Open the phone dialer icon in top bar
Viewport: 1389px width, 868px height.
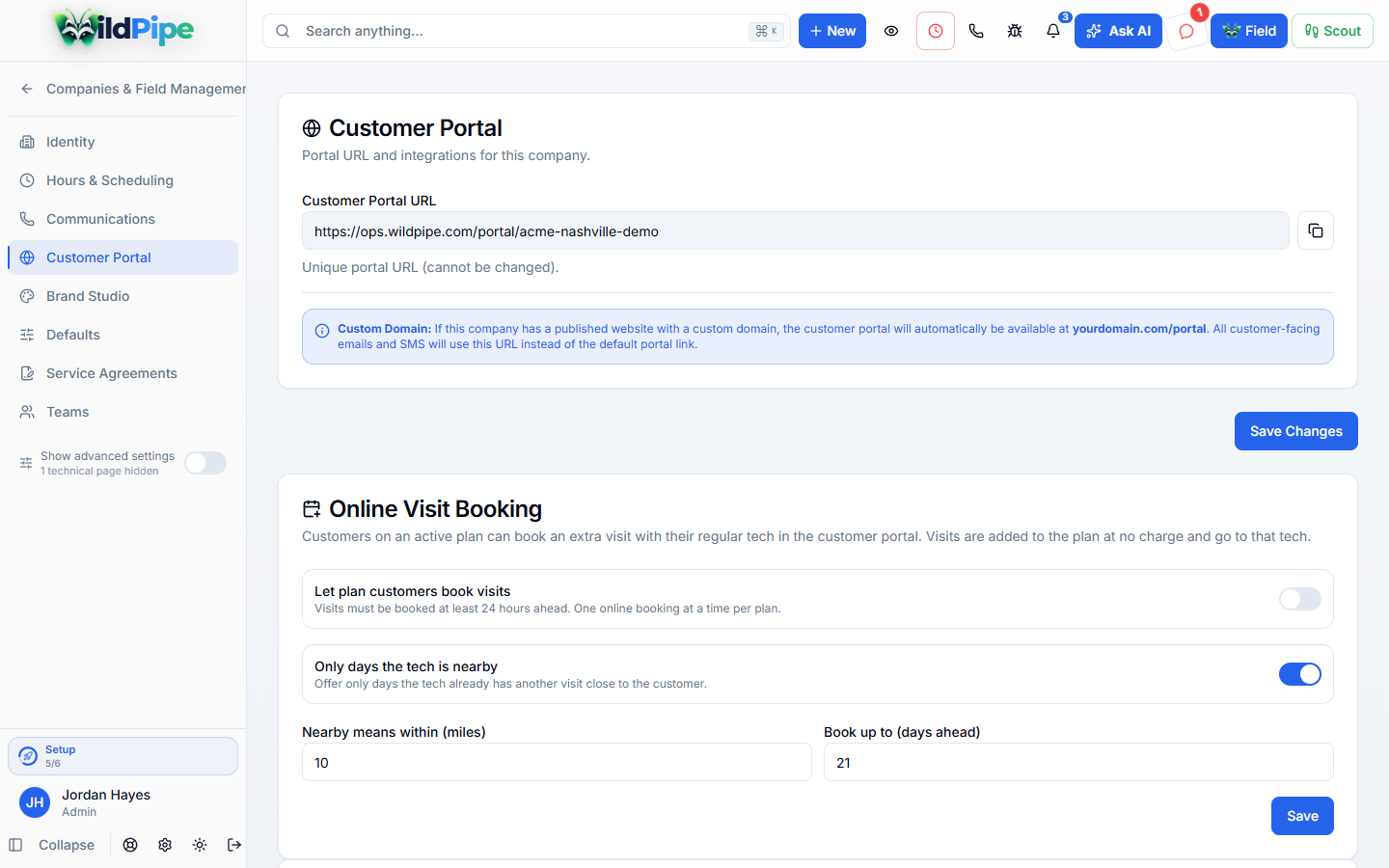tap(976, 31)
